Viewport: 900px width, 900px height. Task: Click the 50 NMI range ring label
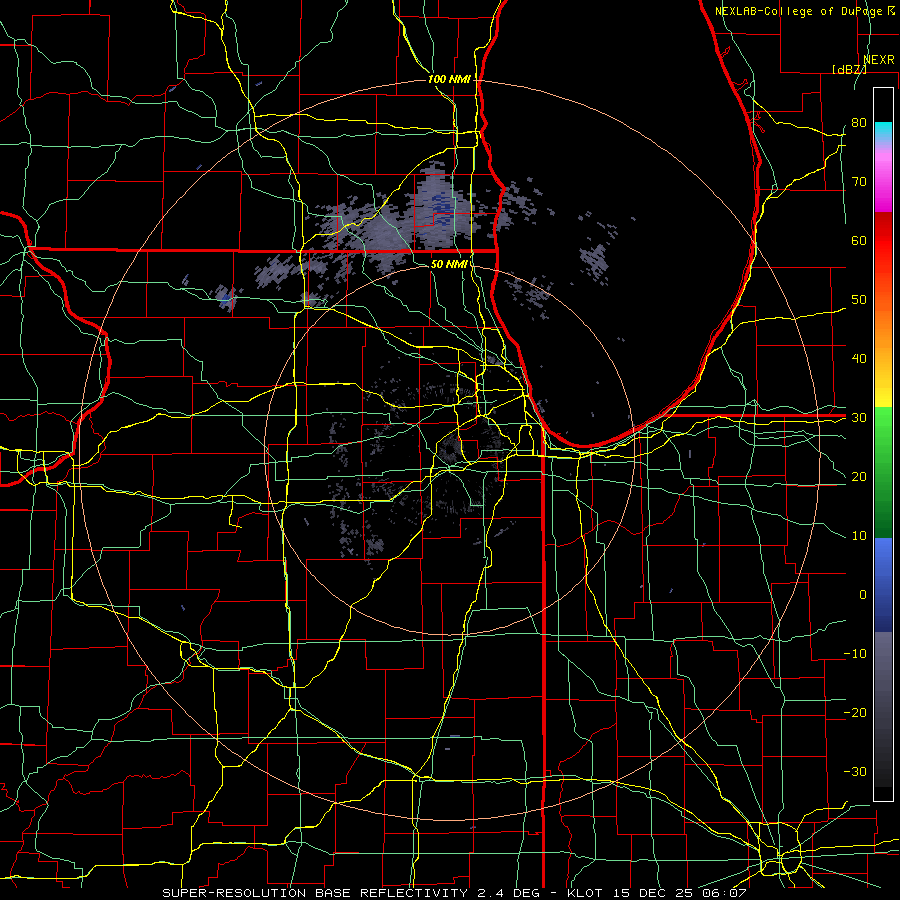coord(449,264)
